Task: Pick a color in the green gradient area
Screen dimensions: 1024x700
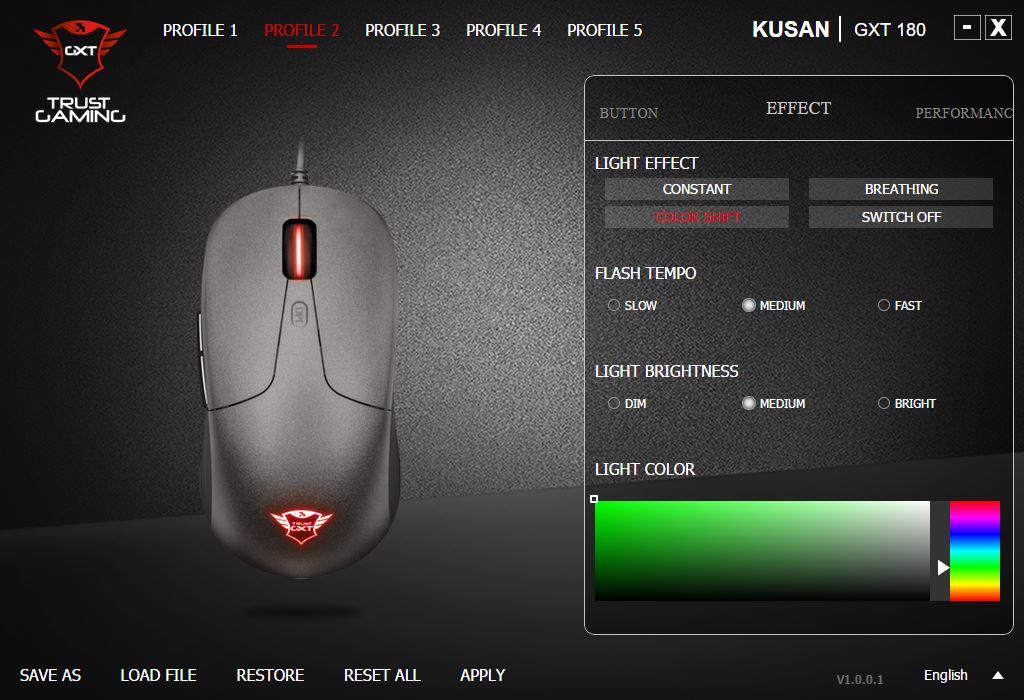Action: pos(762,550)
